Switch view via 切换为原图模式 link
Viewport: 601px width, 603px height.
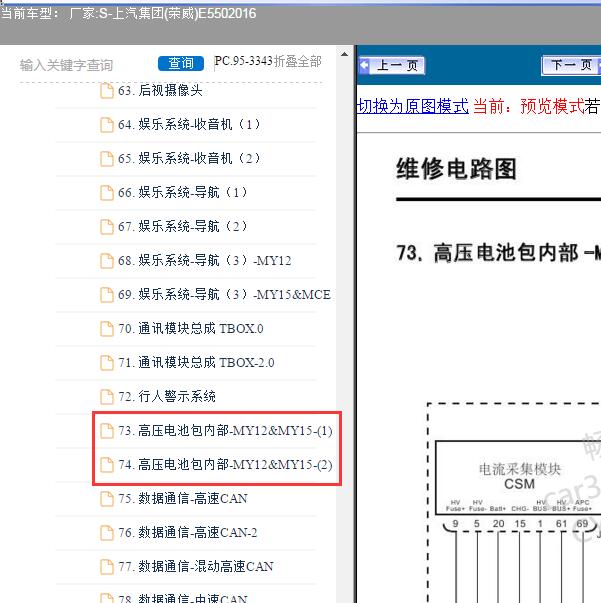click(x=413, y=106)
